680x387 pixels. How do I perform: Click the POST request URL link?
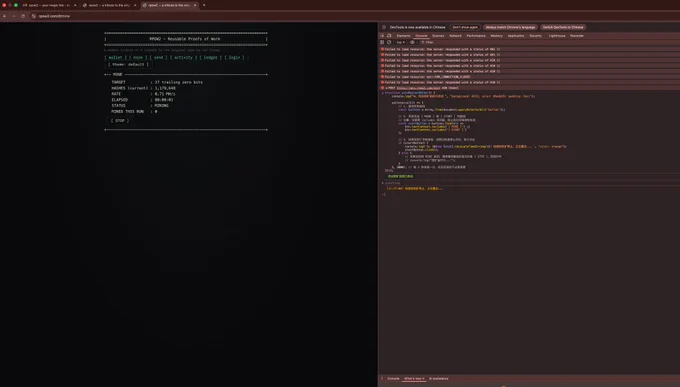(x=417, y=88)
